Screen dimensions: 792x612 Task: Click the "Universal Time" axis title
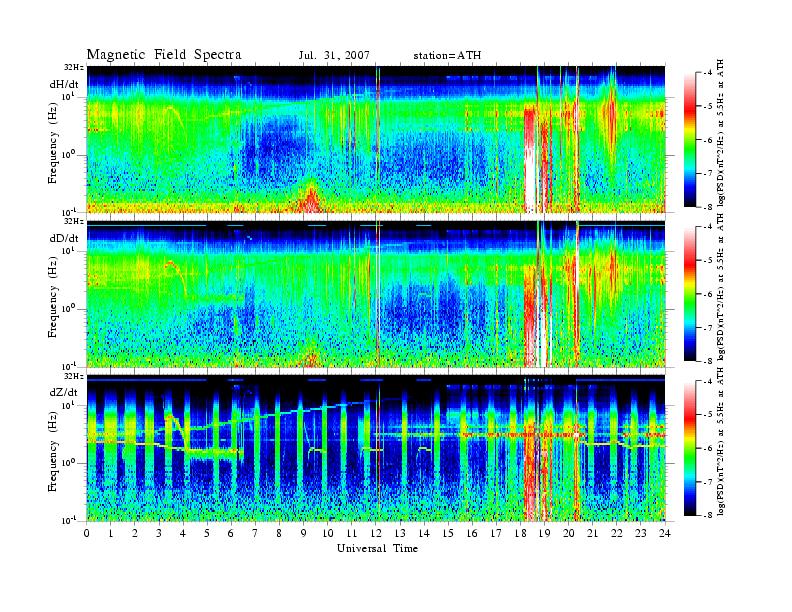(x=377, y=548)
